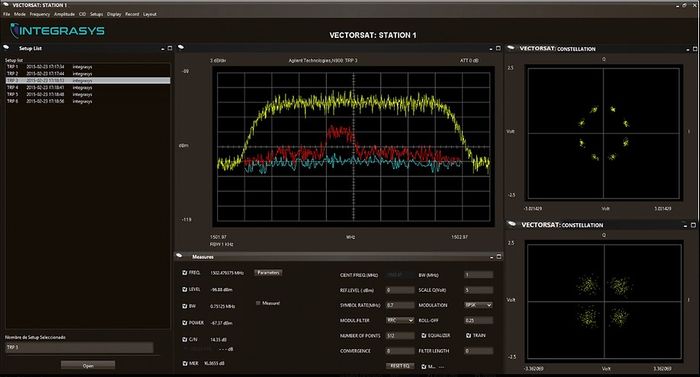Maximize the Setup List panel
Viewport: 700px width, 377px height.
tap(170, 48)
